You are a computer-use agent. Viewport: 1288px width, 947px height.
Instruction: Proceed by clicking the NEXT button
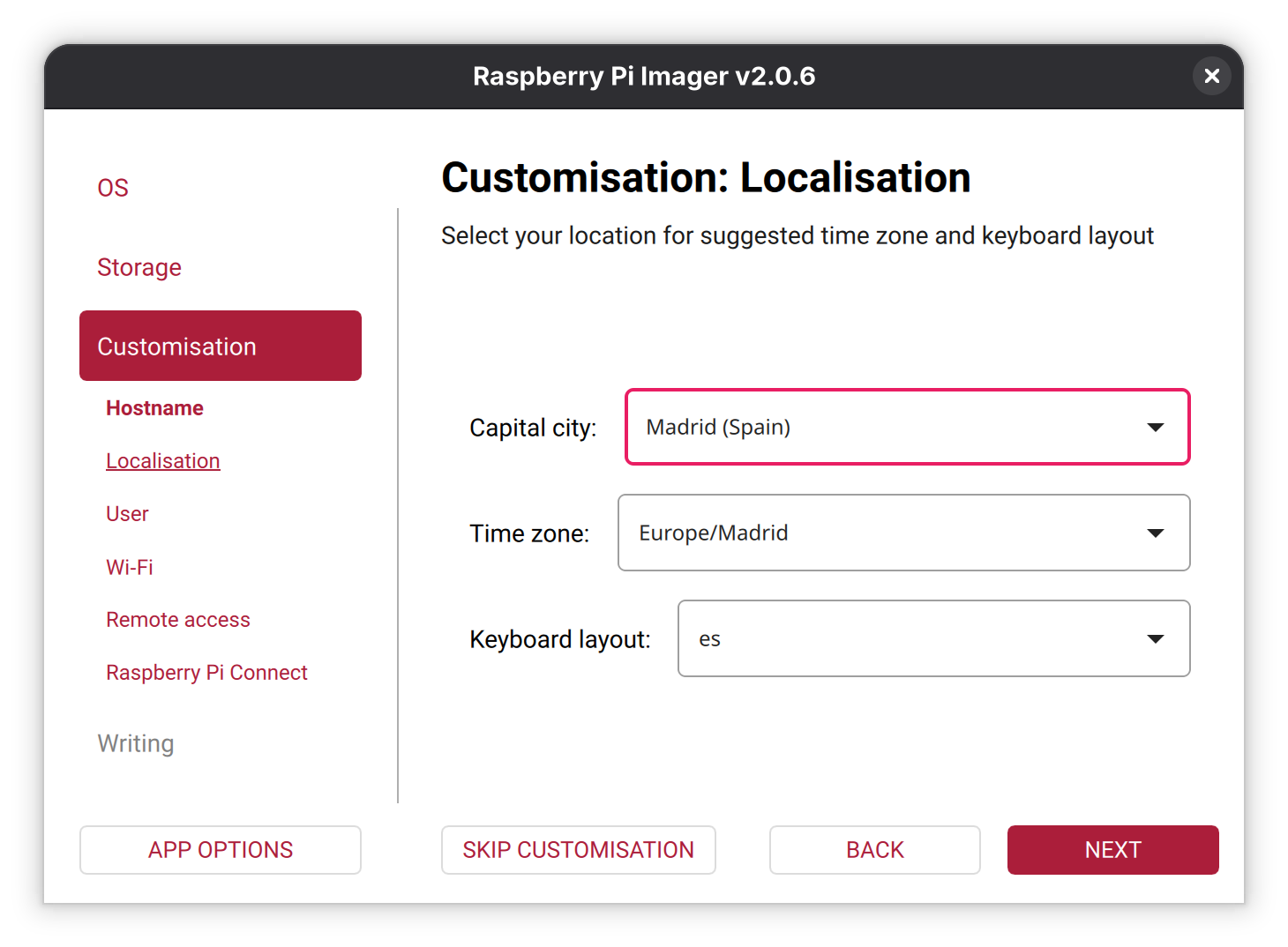(x=1112, y=850)
